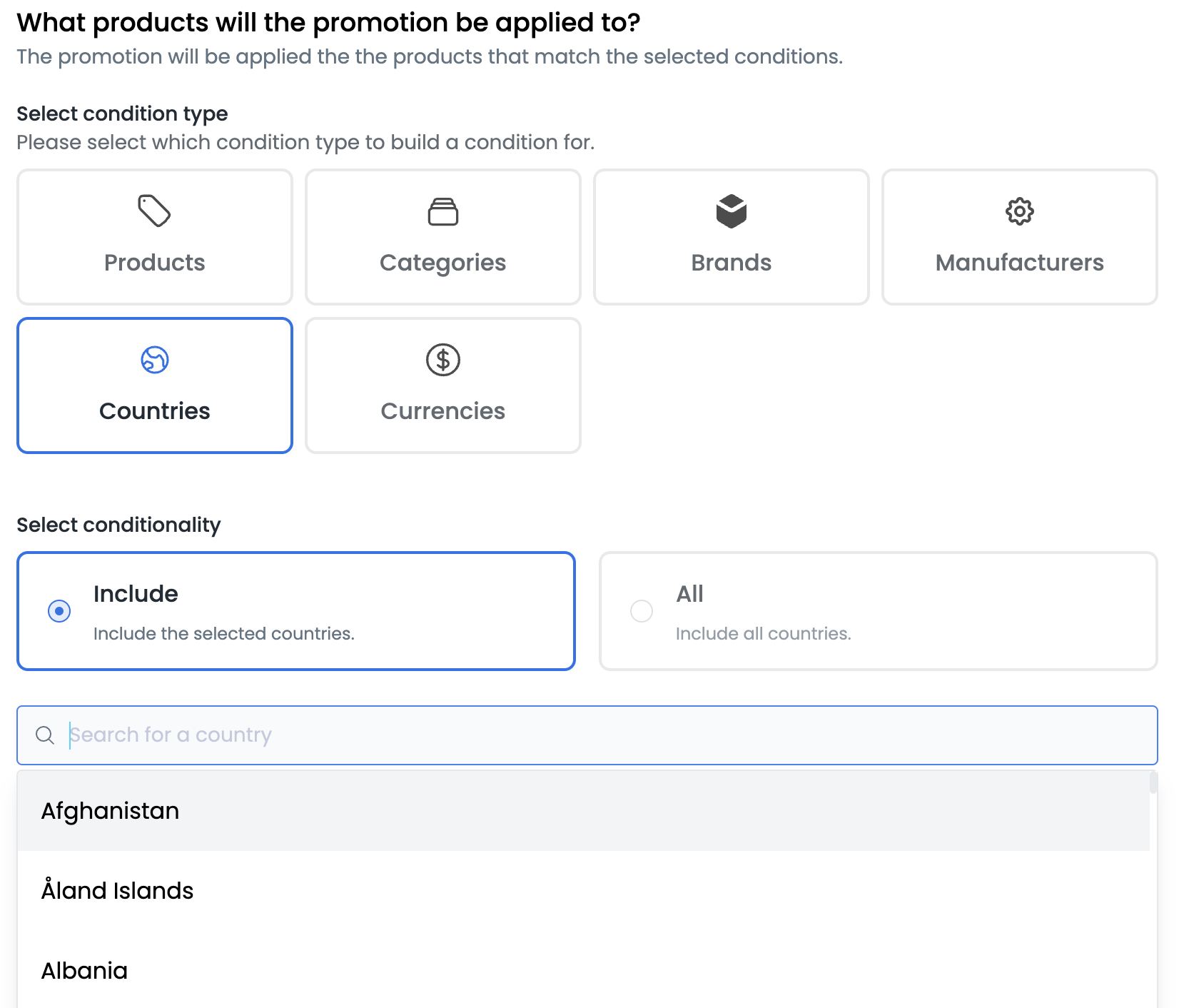The height and width of the screenshot is (1008, 1189).
Task: Pick Åland Islands from the country list
Action: click(583, 891)
